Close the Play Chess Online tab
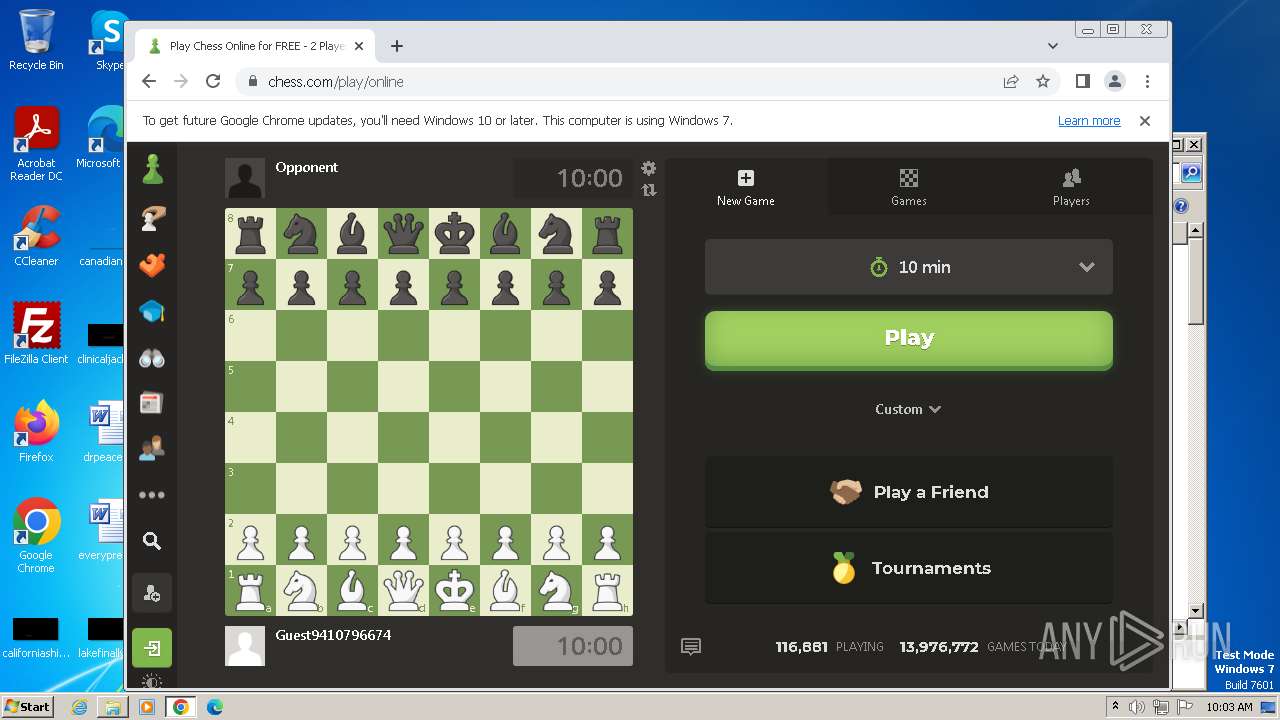1280x720 pixels. click(x=359, y=46)
